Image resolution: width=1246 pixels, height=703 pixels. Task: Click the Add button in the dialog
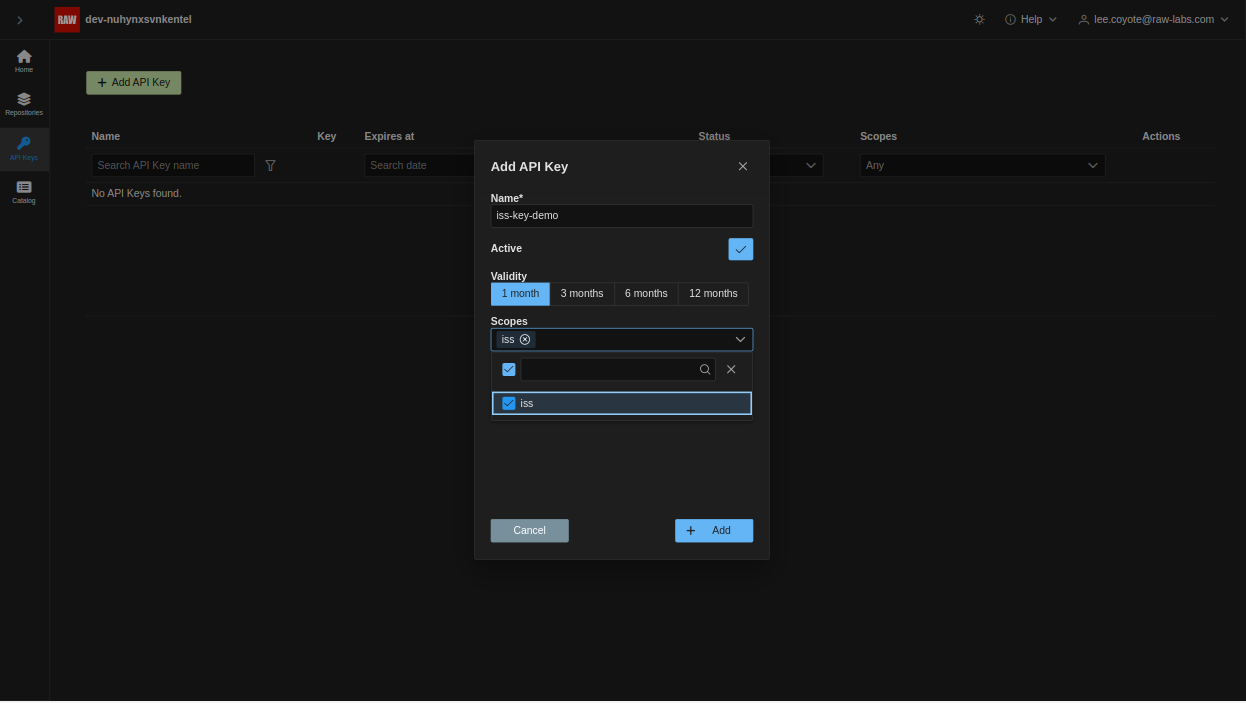click(714, 530)
